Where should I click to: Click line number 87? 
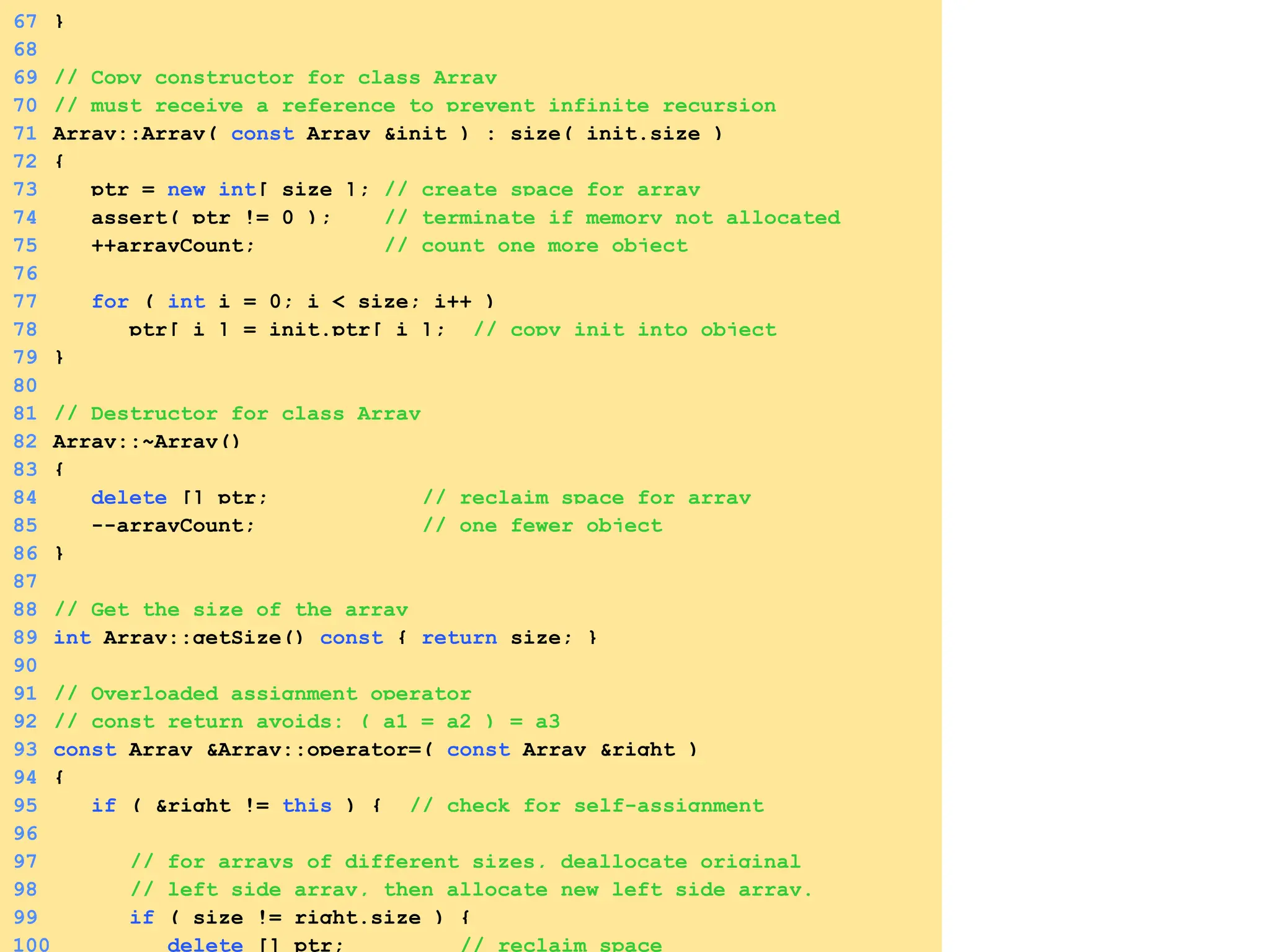pyautogui.click(x=25, y=581)
